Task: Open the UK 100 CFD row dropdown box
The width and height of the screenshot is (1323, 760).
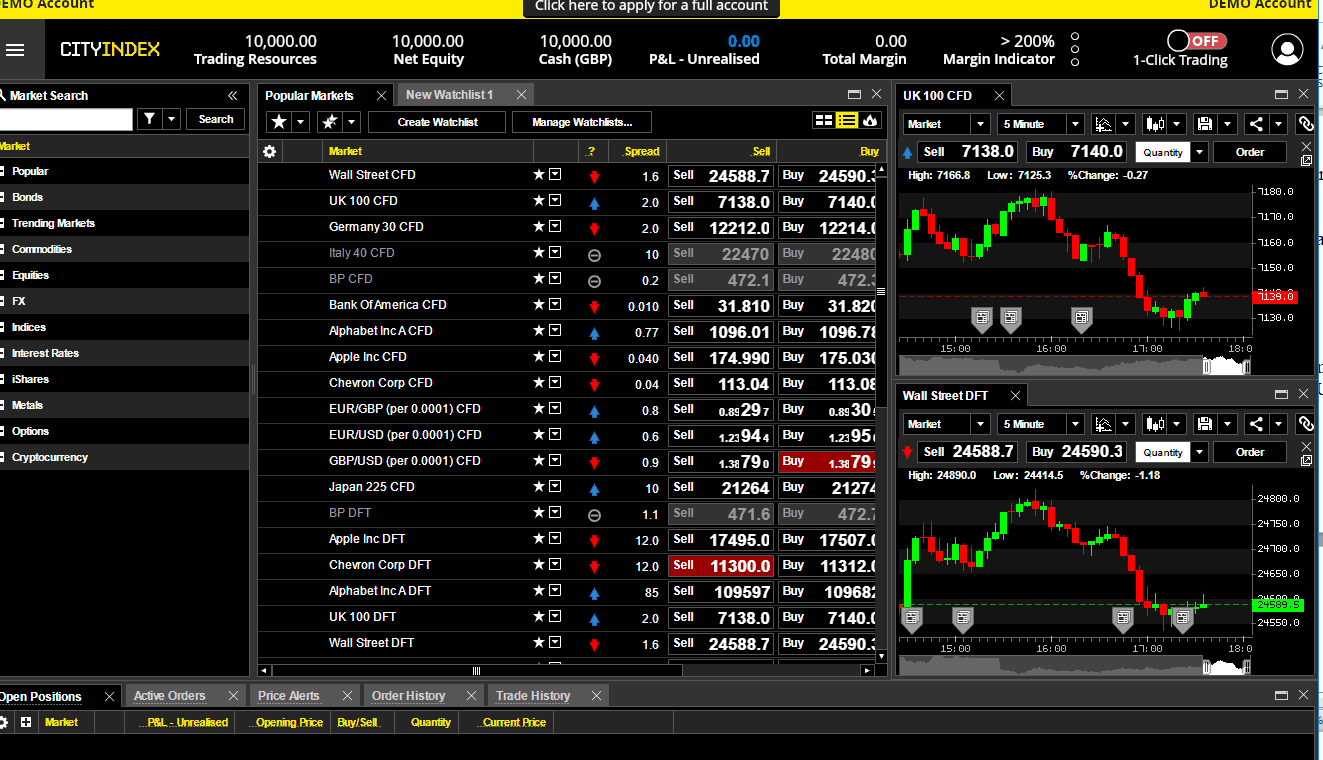Action: tap(555, 201)
